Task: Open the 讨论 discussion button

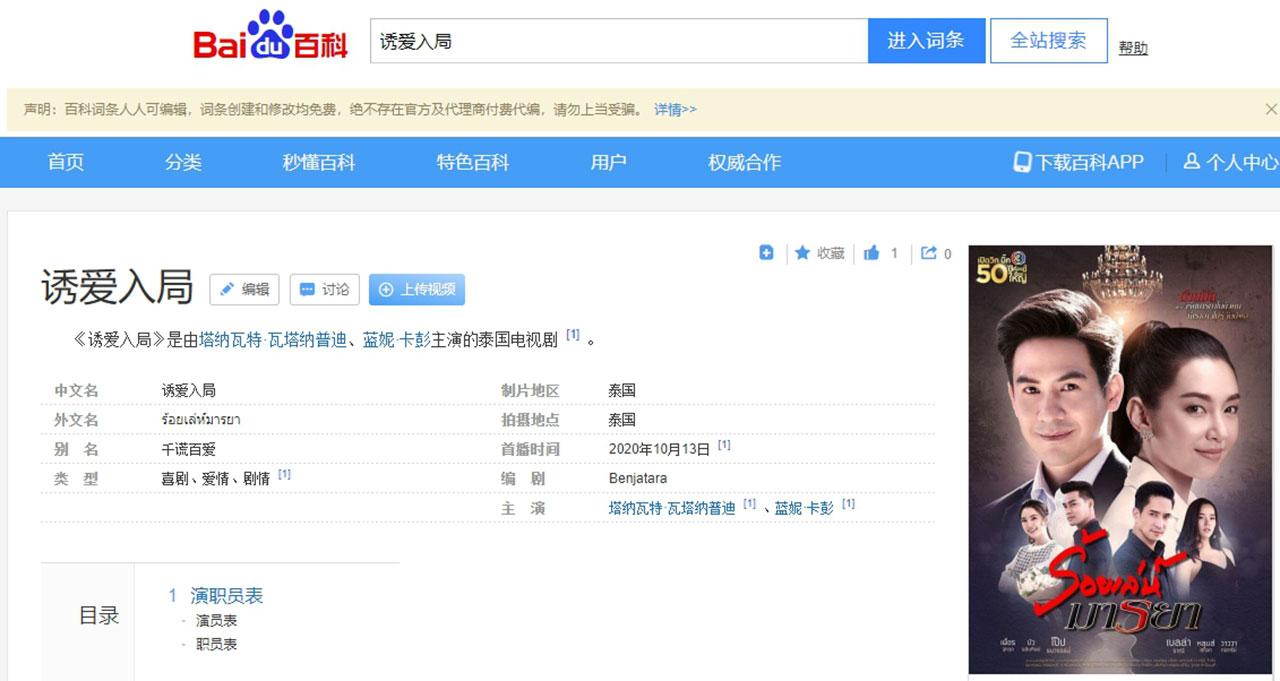Action: point(324,289)
